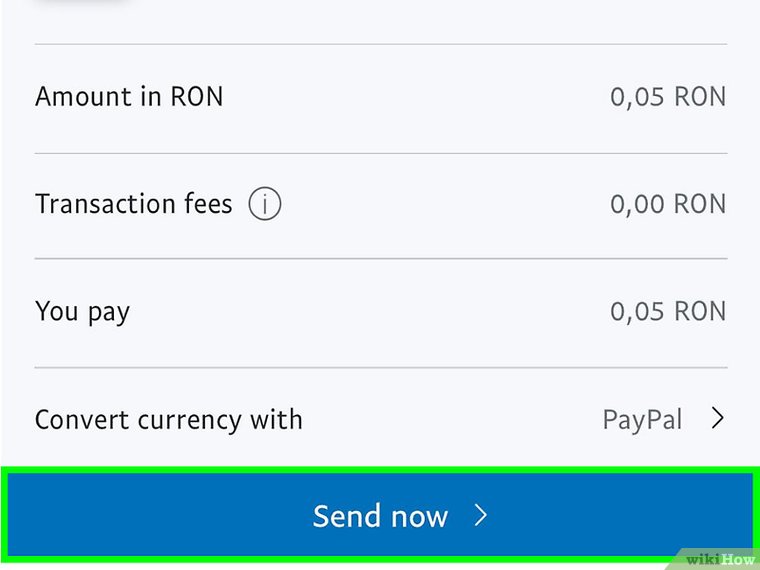Tap the You pay 0,05 RON total
760x570 pixels.
pyautogui.click(x=668, y=312)
